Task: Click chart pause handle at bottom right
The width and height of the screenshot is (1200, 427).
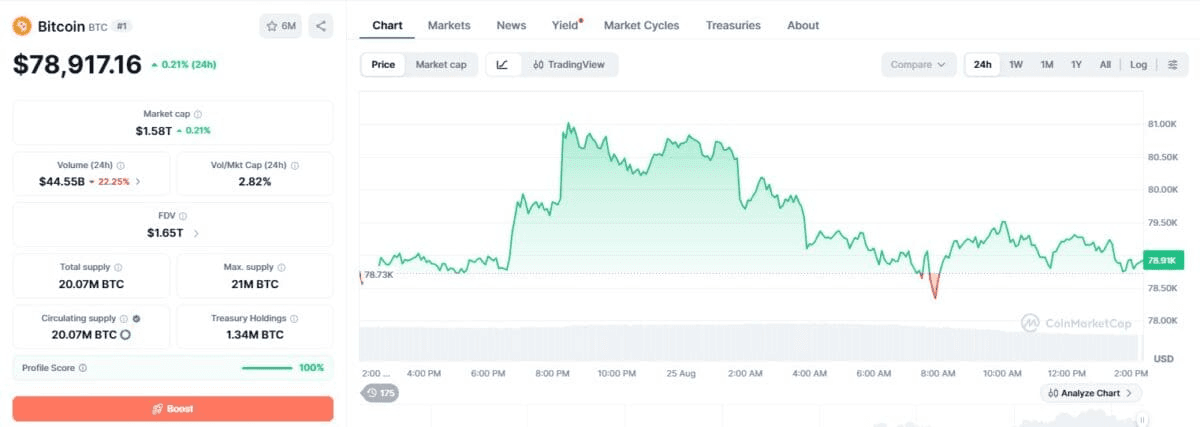Action: [1142, 420]
